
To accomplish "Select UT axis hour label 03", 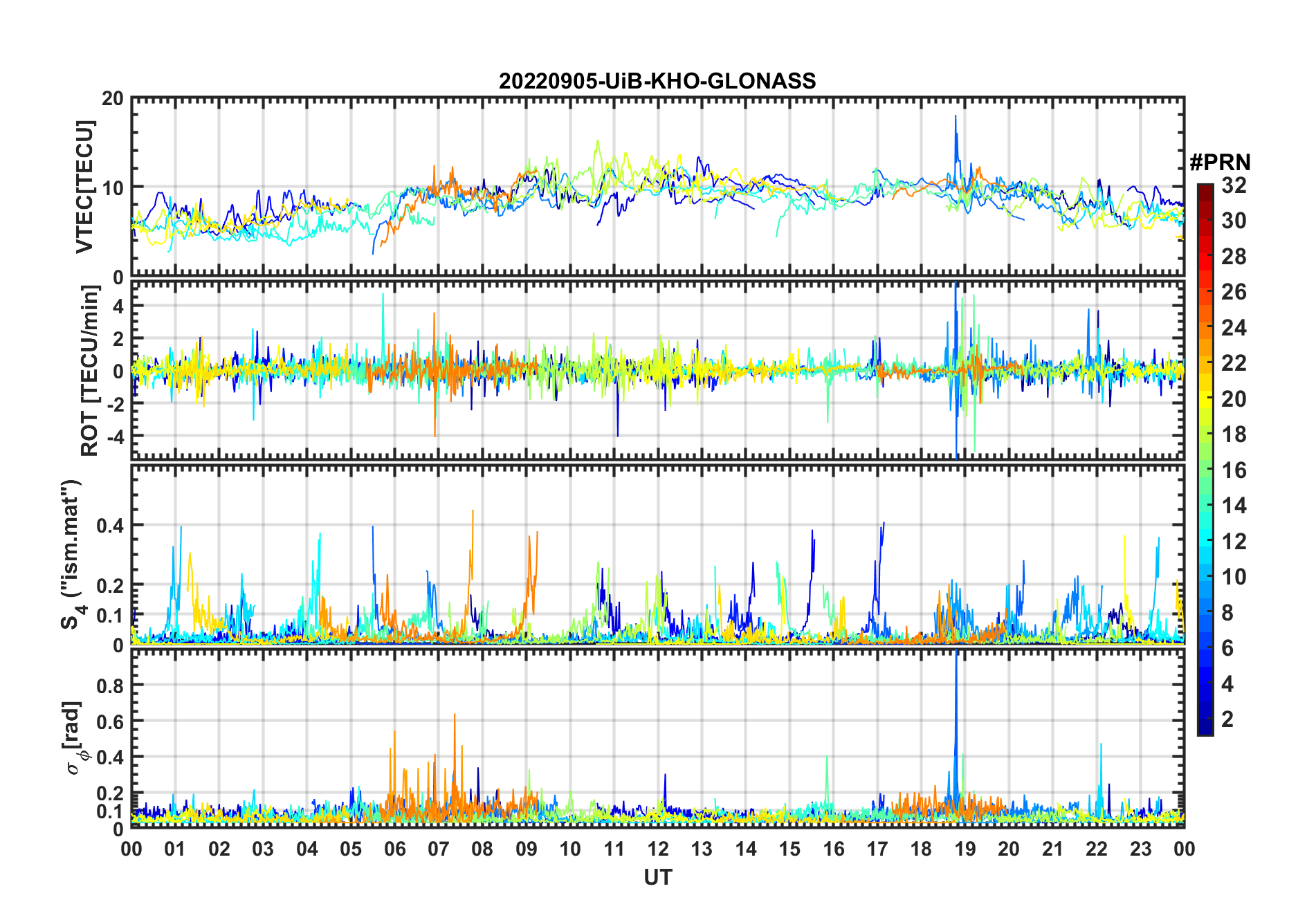I will point(263,849).
